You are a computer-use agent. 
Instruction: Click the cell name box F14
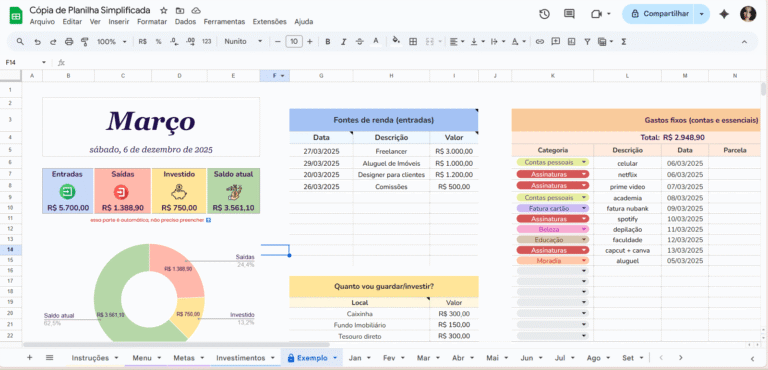tap(24, 62)
